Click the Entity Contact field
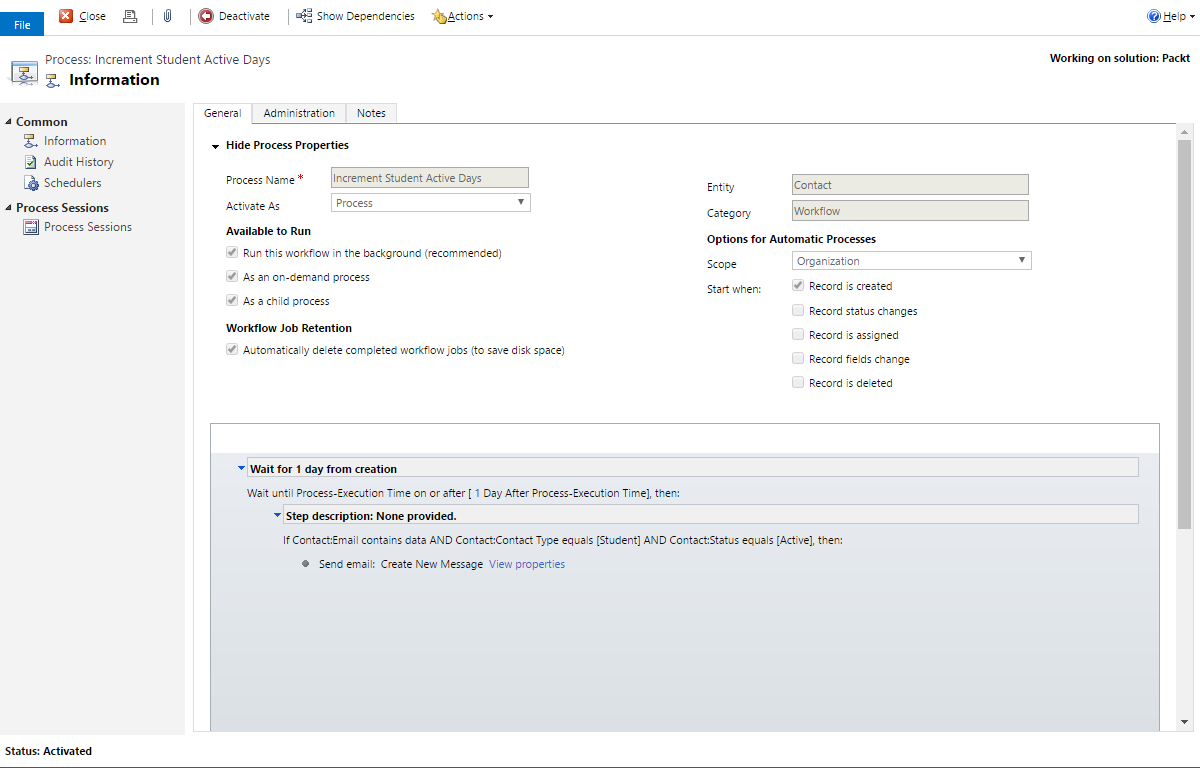The width and height of the screenshot is (1200, 768). pos(910,185)
